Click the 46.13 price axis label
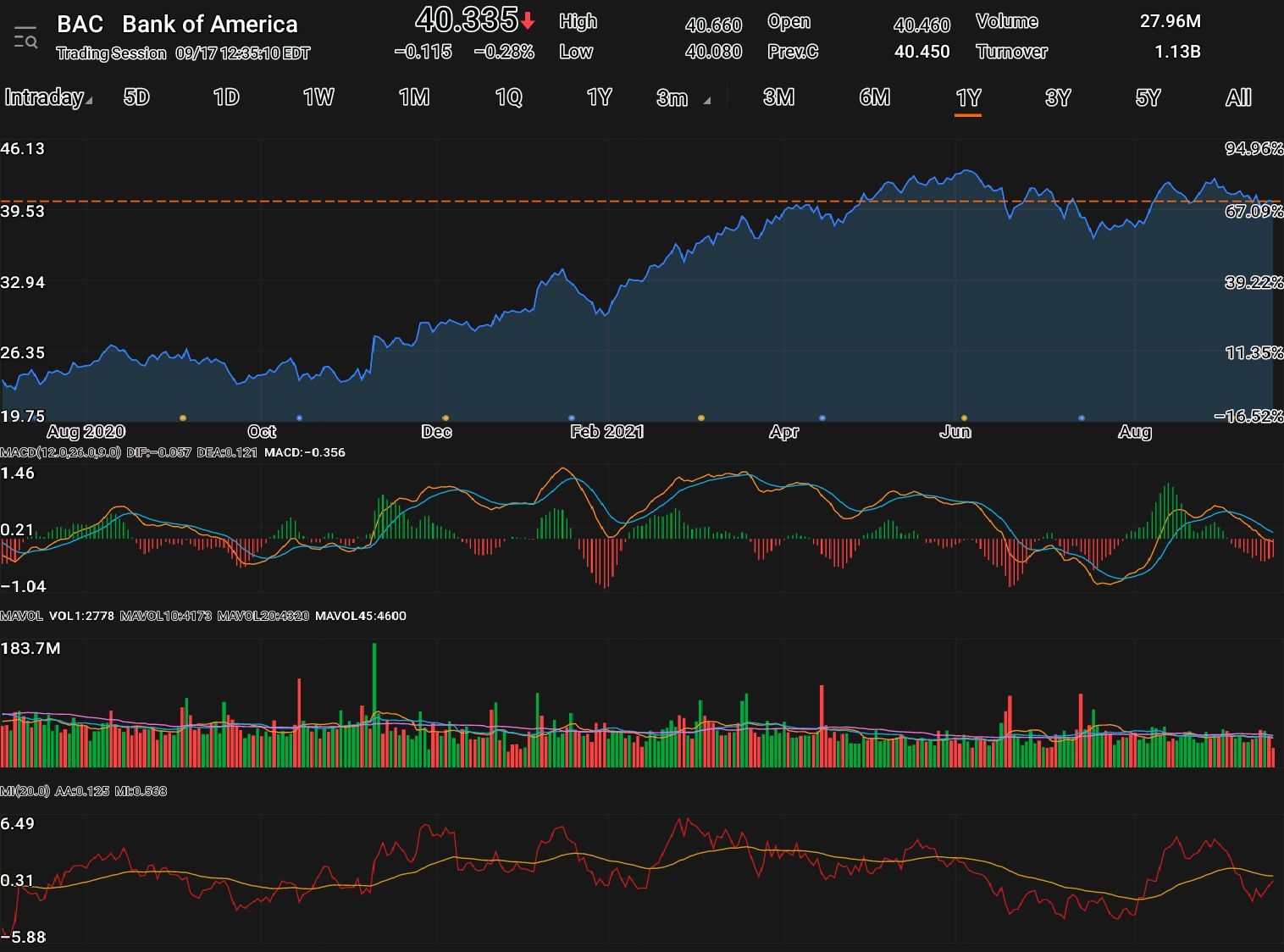The width and height of the screenshot is (1284, 952). tap(23, 148)
